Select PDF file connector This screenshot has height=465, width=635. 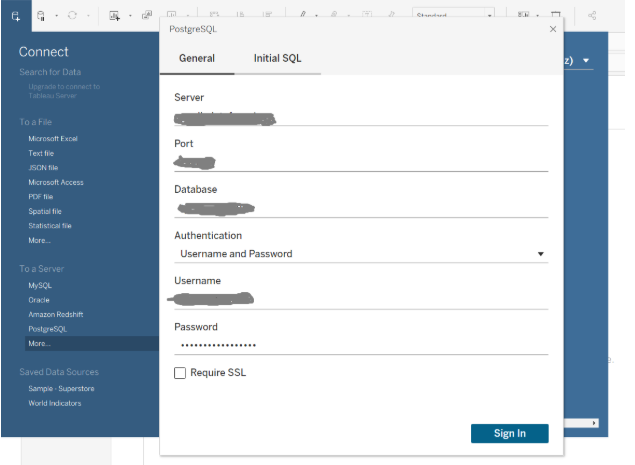(40, 197)
